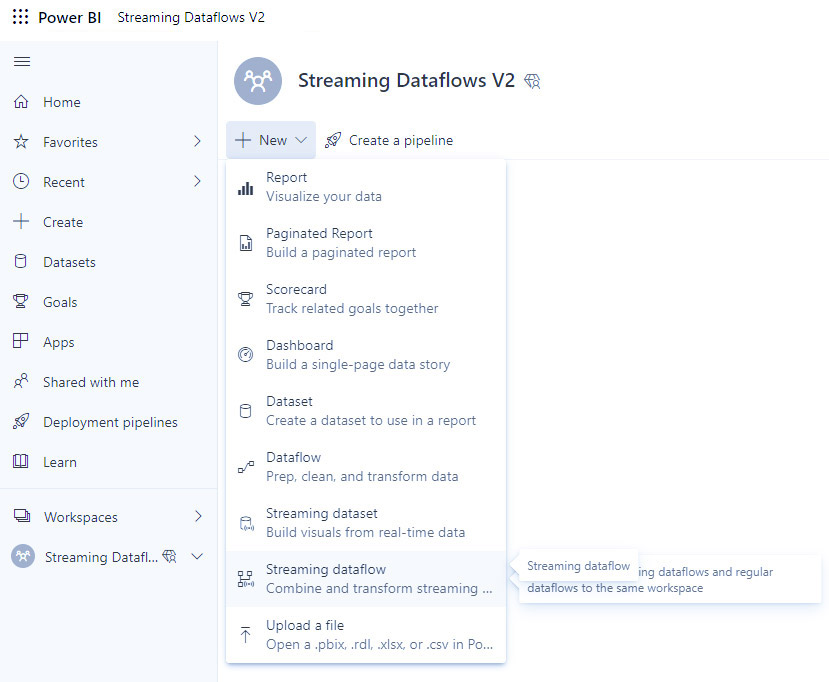Click the rocket icon next to Create a pipeline
The width and height of the screenshot is (829, 682).
tap(333, 140)
